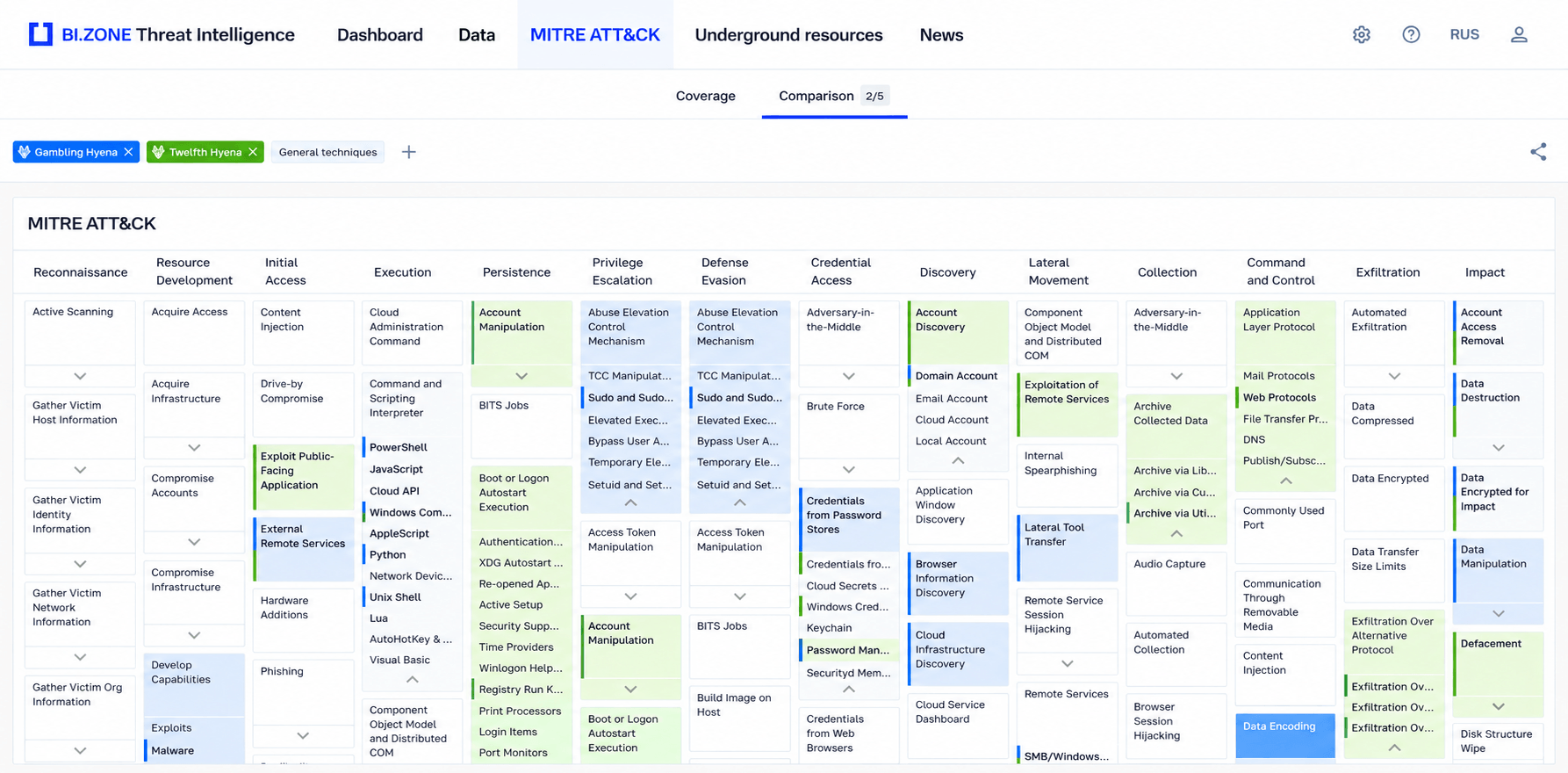Switch to the Coverage tab
This screenshot has height=773, width=1568.
point(706,96)
